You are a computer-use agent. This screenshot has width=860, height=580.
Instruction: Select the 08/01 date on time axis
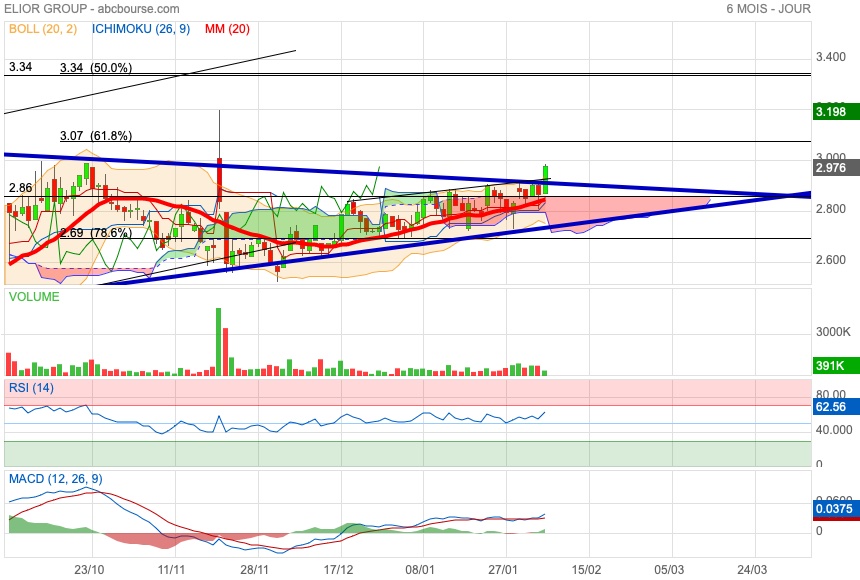click(x=421, y=569)
